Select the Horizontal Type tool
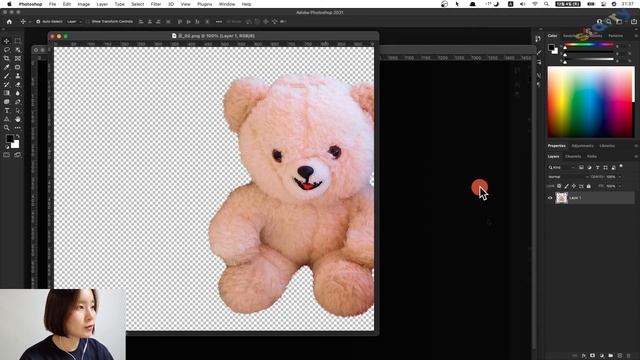Viewport: 640px width, 360px height. (7, 111)
